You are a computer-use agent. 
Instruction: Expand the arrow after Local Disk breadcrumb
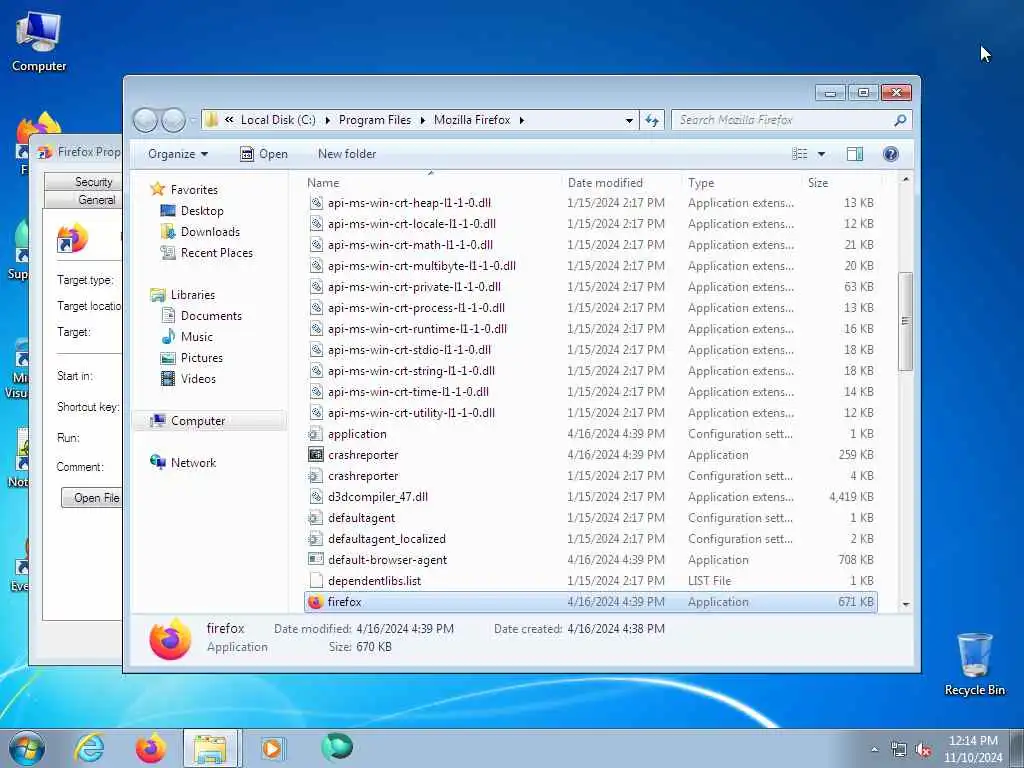pyautogui.click(x=327, y=120)
